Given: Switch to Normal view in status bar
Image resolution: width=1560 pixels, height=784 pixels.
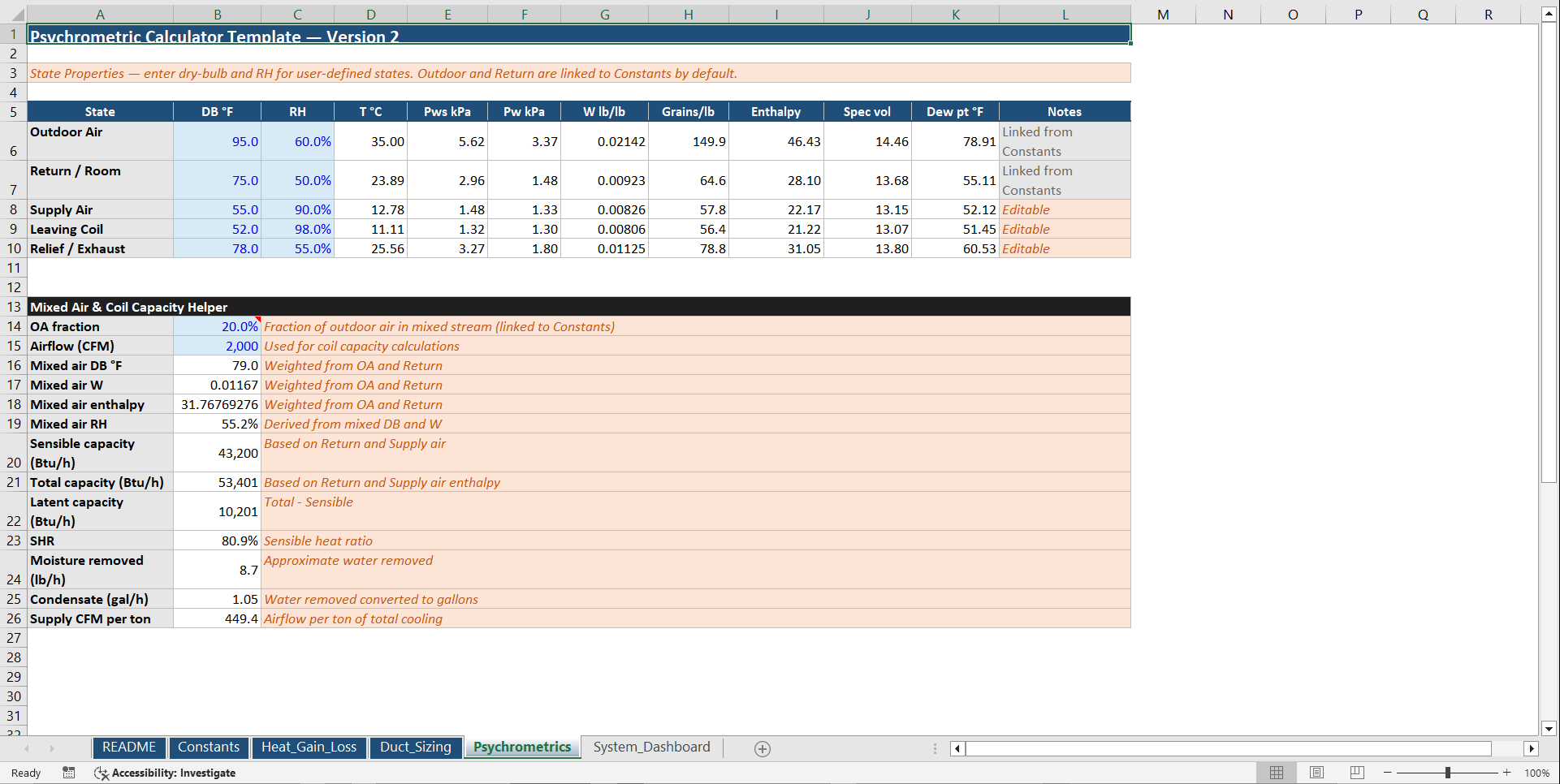Looking at the screenshot, I should click(1276, 773).
